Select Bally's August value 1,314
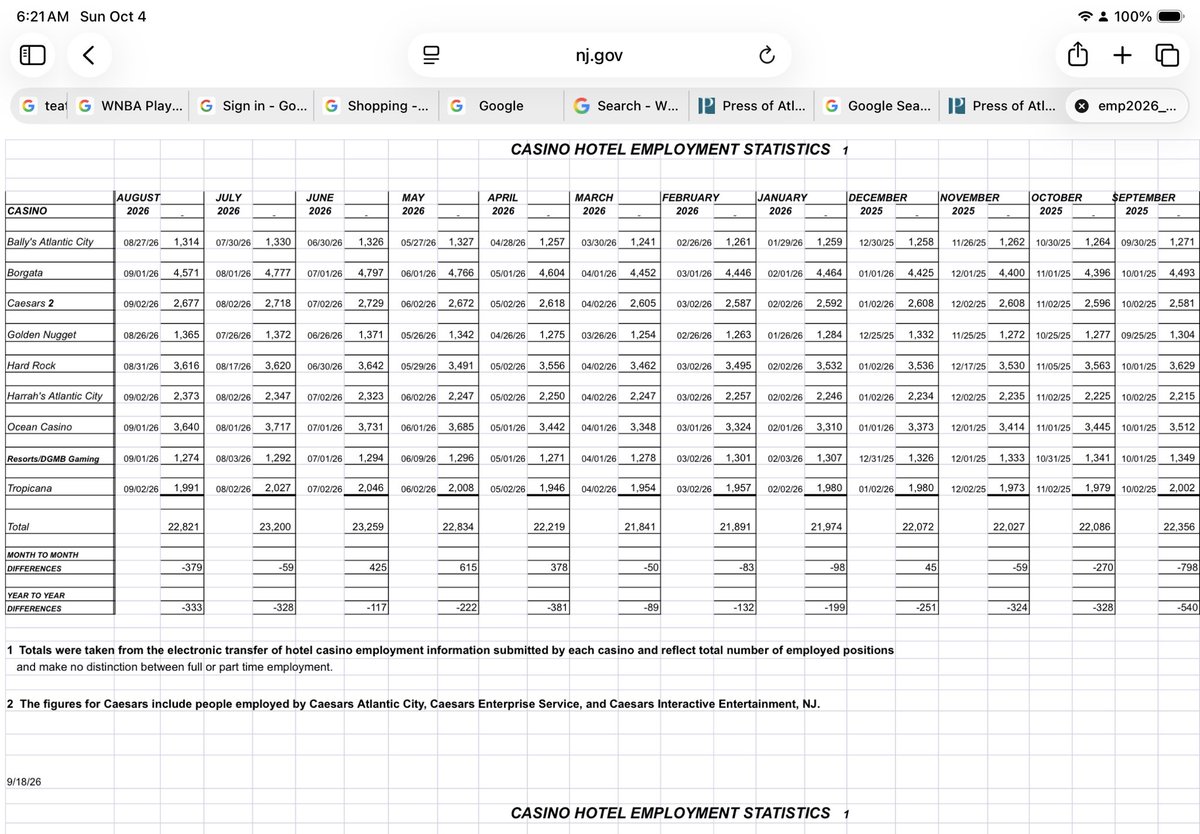 pos(187,242)
